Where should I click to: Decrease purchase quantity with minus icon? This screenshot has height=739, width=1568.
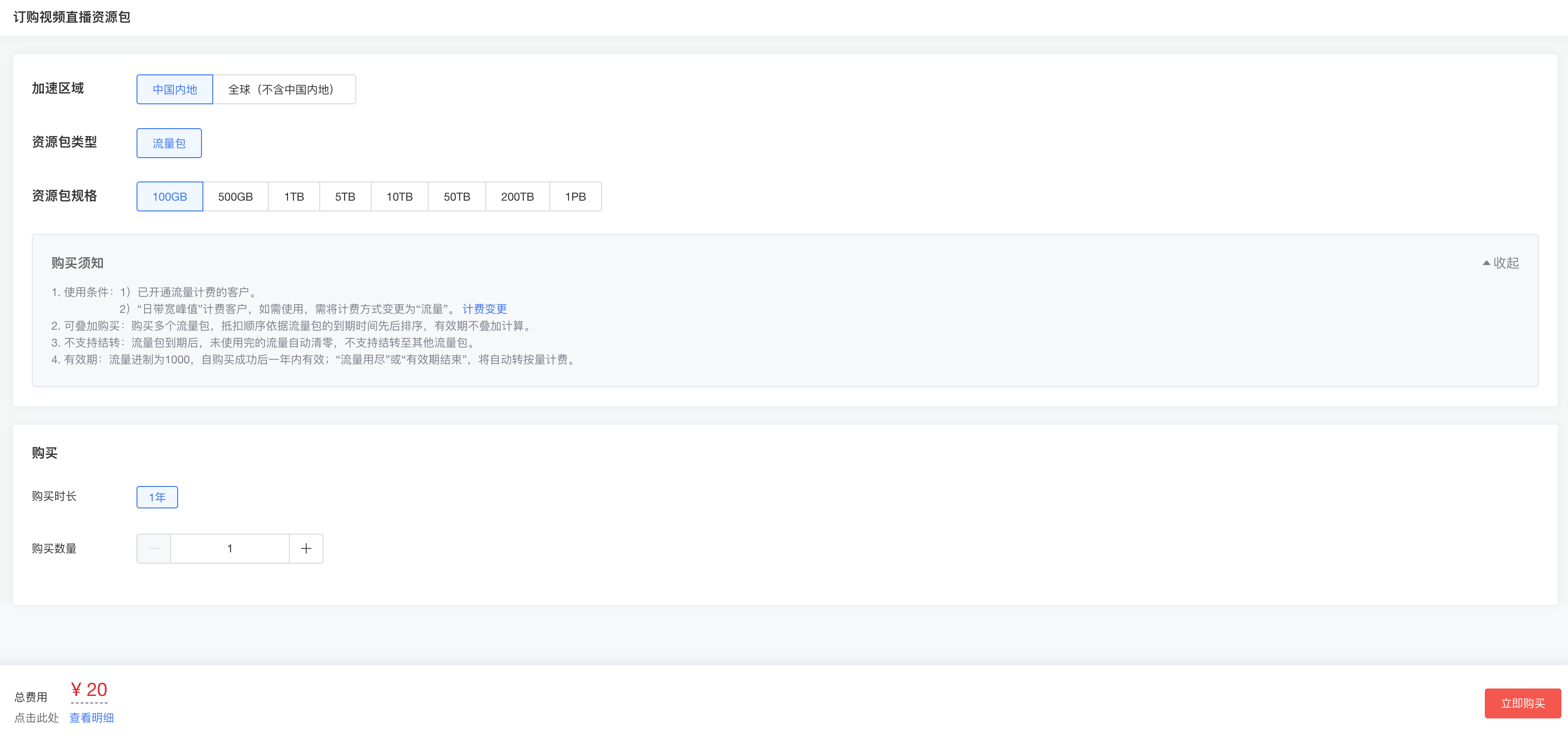[153, 549]
